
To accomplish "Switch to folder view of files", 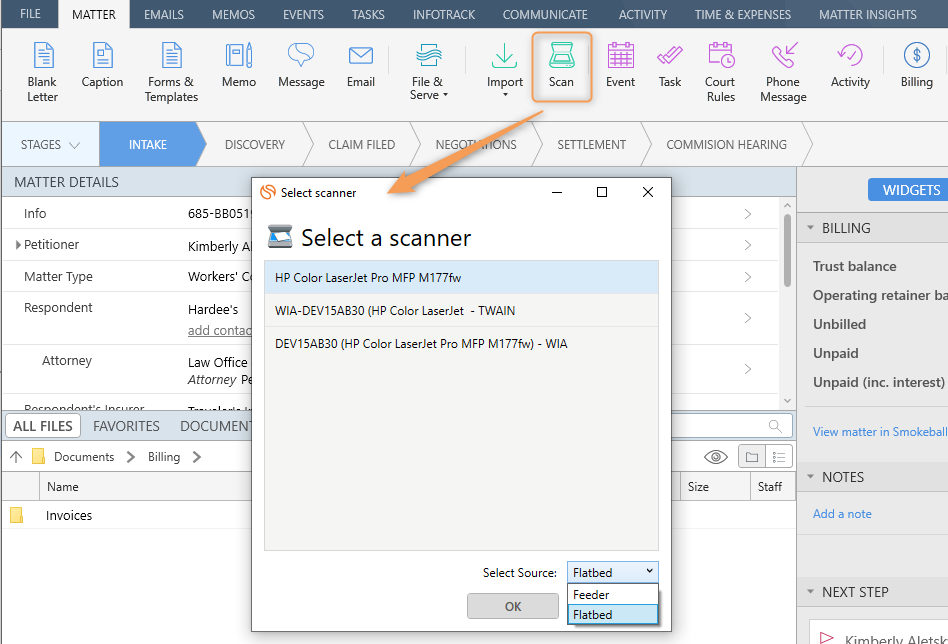I will (751, 457).
